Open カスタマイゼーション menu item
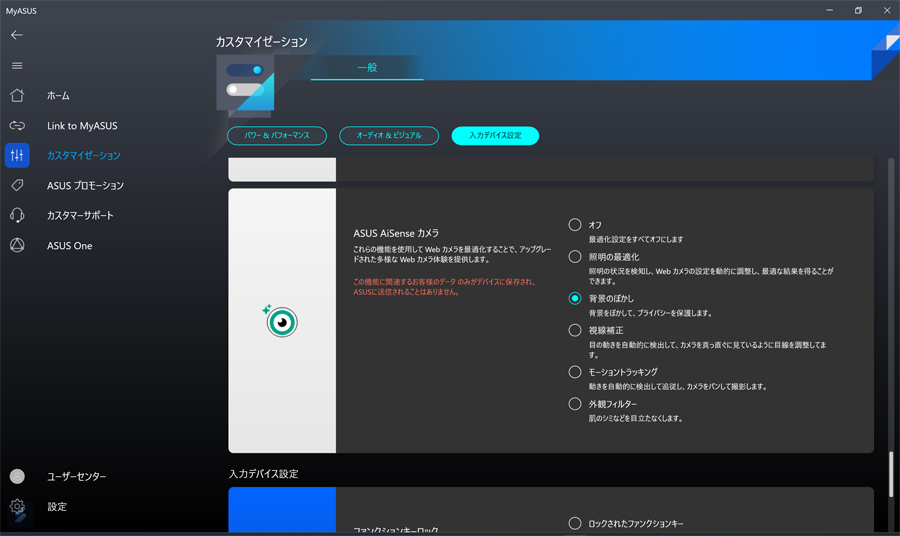The image size is (900, 536). [84, 156]
